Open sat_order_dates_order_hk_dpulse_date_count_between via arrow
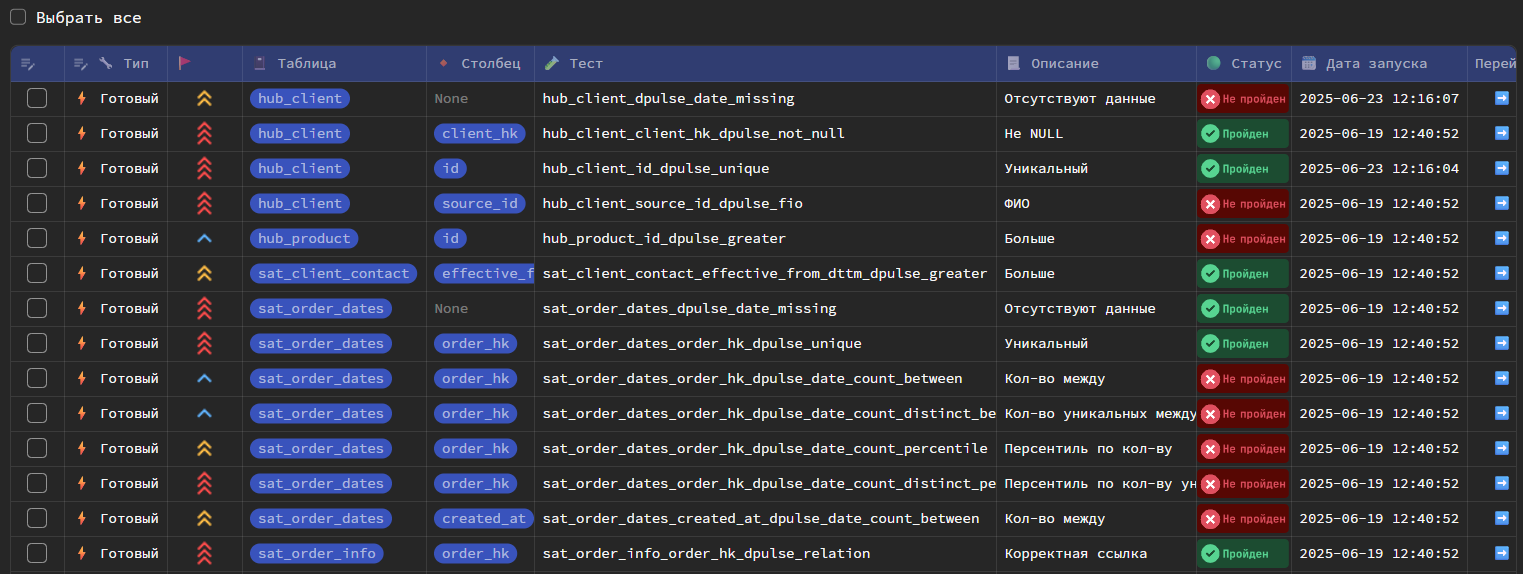This screenshot has width=1523, height=574. (1501, 378)
